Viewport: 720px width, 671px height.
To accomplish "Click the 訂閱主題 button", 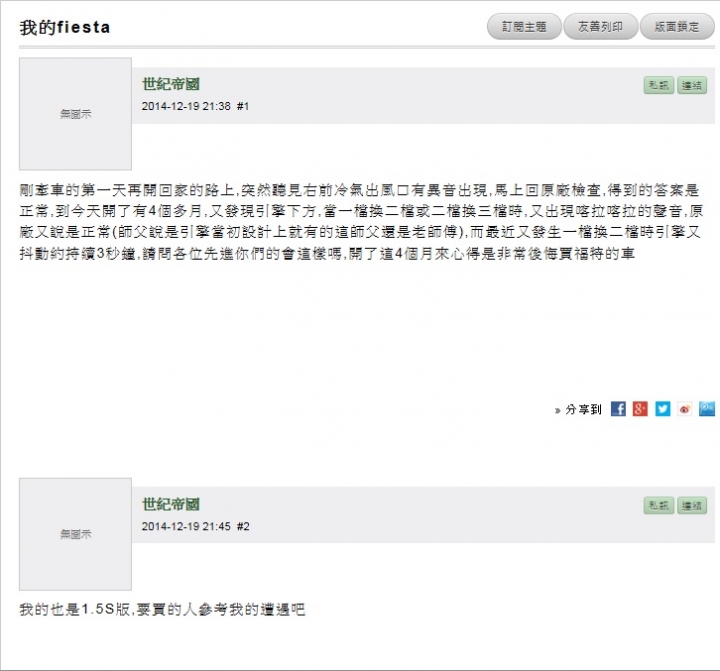I will [x=524, y=27].
